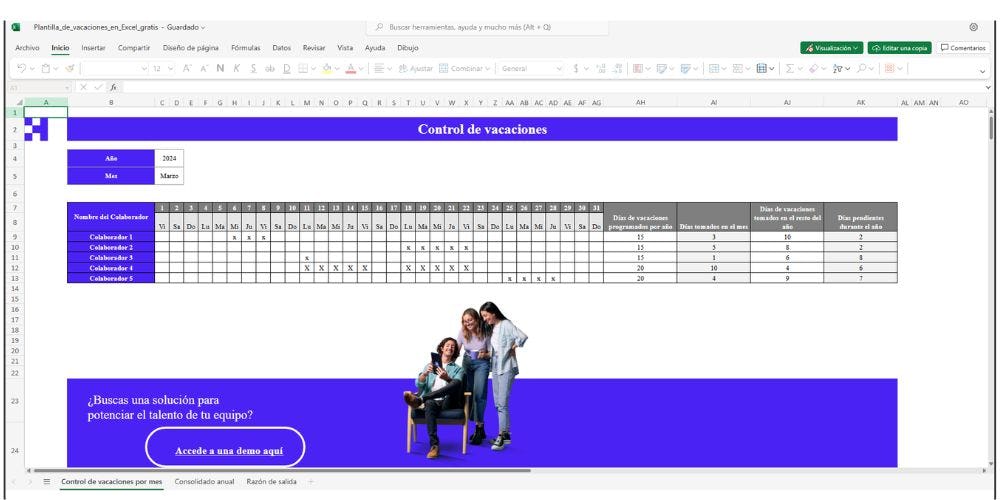Image resolution: width=1000 pixels, height=500 pixels.
Task: Open the Fill color dropdown arrow
Action: click(x=337, y=68)
